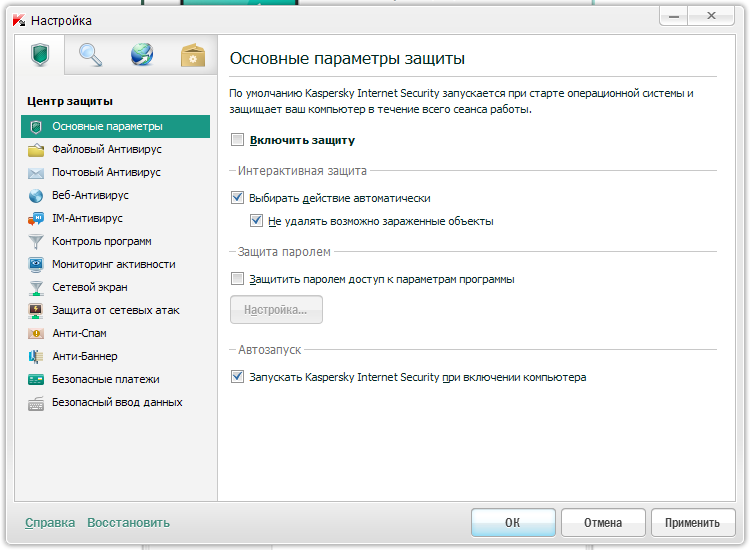750x550 pixels.
Task: Apply changes with Применить button
Action: pyautogui.click(x=693, y=522)
